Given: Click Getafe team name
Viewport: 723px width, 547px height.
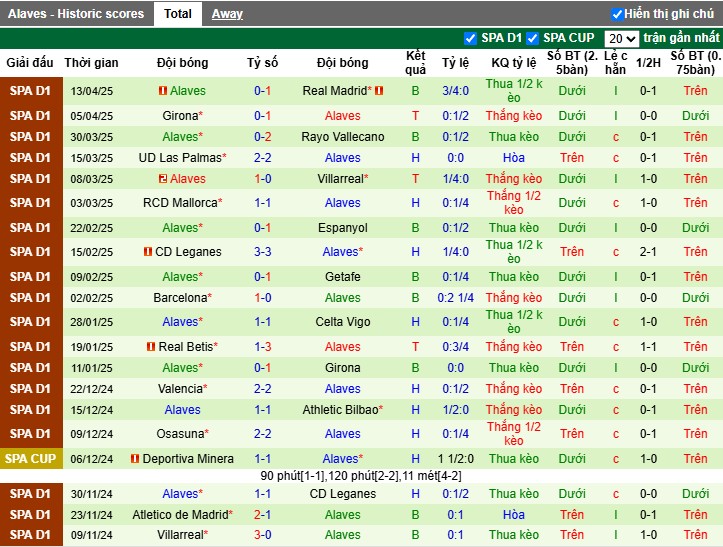Looking at the screenshot, I should [x=343, y=277].
